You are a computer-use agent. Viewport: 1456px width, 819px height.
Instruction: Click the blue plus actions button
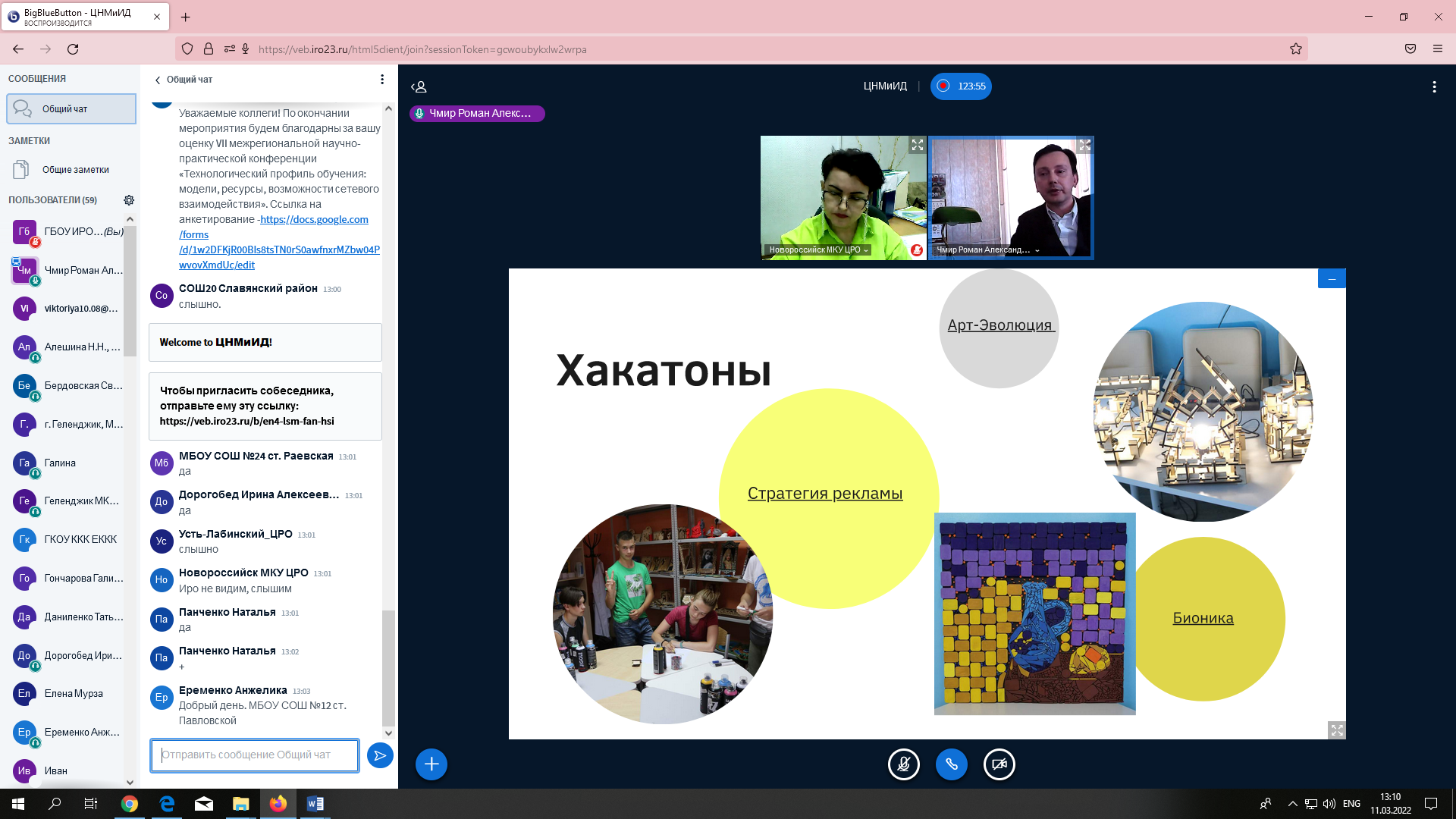coord(431,764)
